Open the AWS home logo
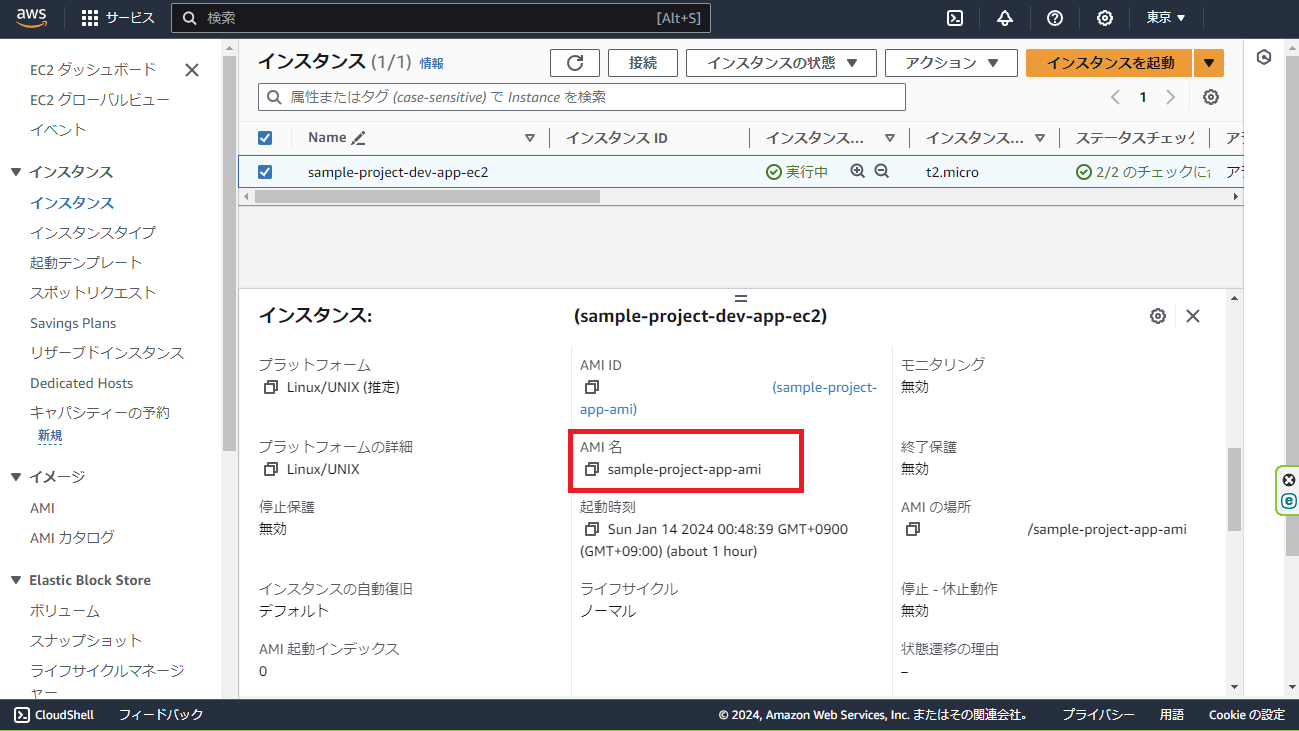This screenshot has width=1299, height=731. pyautogui.click(x=32, y=17)
